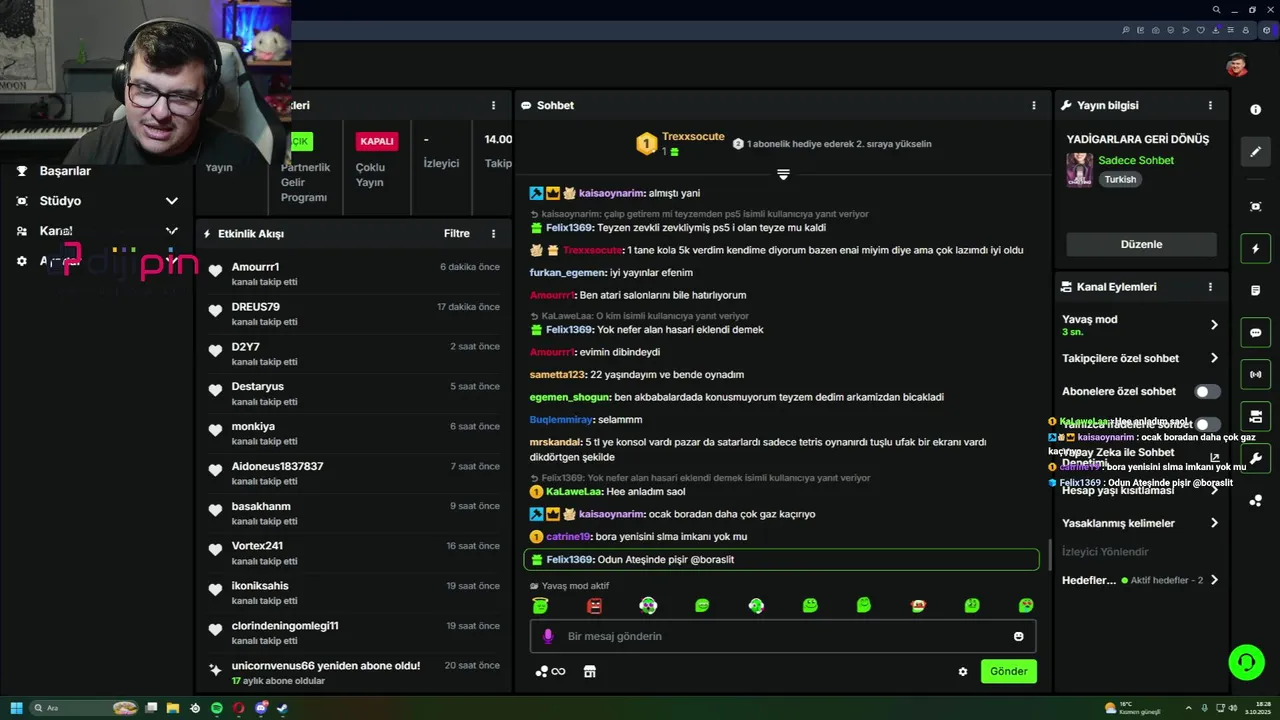This screenshot has width=1280, height=720.
Task: Open emoji picker in message field
Action: tap(1019, 636)
